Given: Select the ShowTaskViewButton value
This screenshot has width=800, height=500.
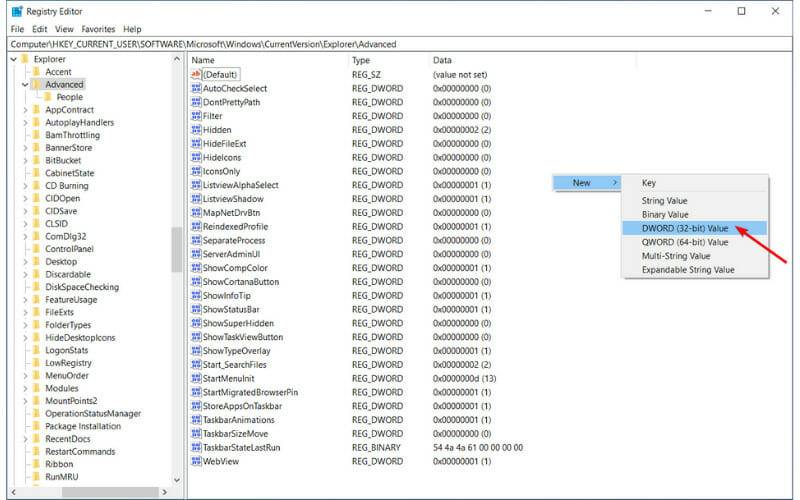Looking at the screenshot, I should tap(243, 337).
